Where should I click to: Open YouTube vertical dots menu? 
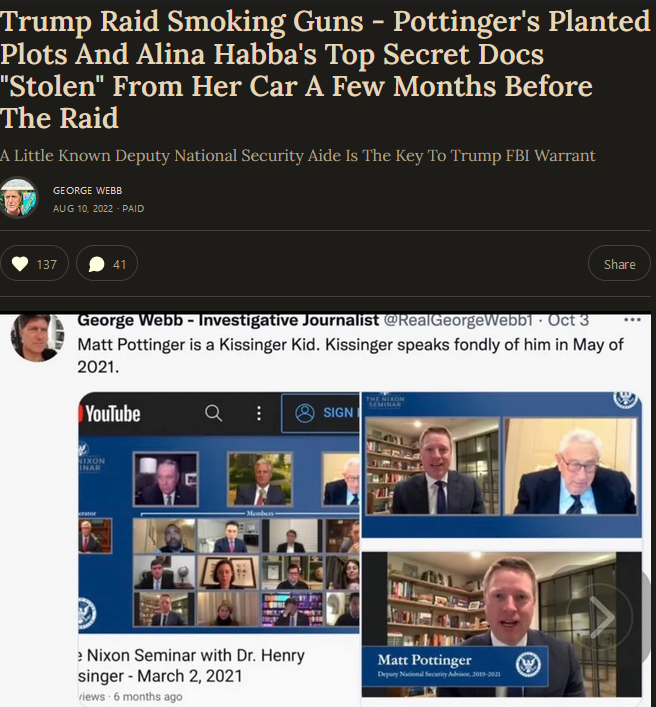259,413
